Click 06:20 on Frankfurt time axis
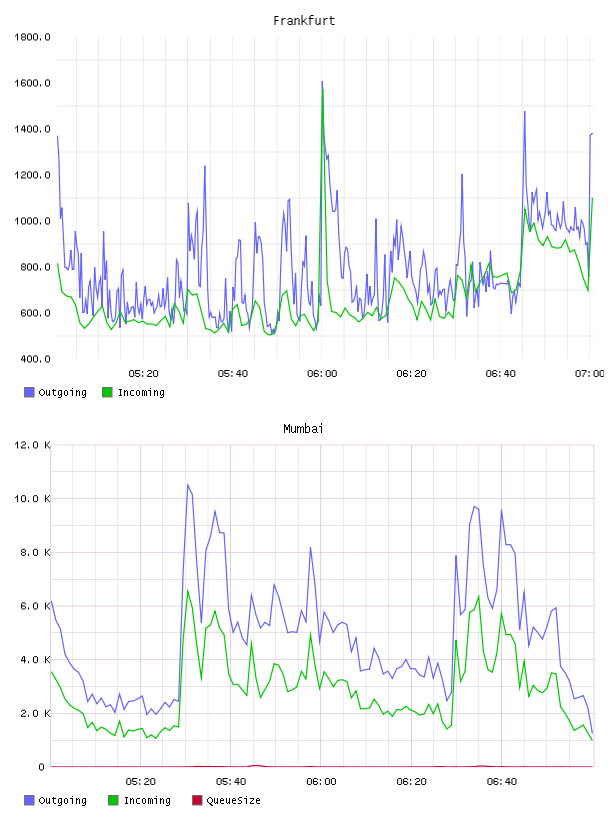The width and height of the screenshot is (608, 816). 411,374
